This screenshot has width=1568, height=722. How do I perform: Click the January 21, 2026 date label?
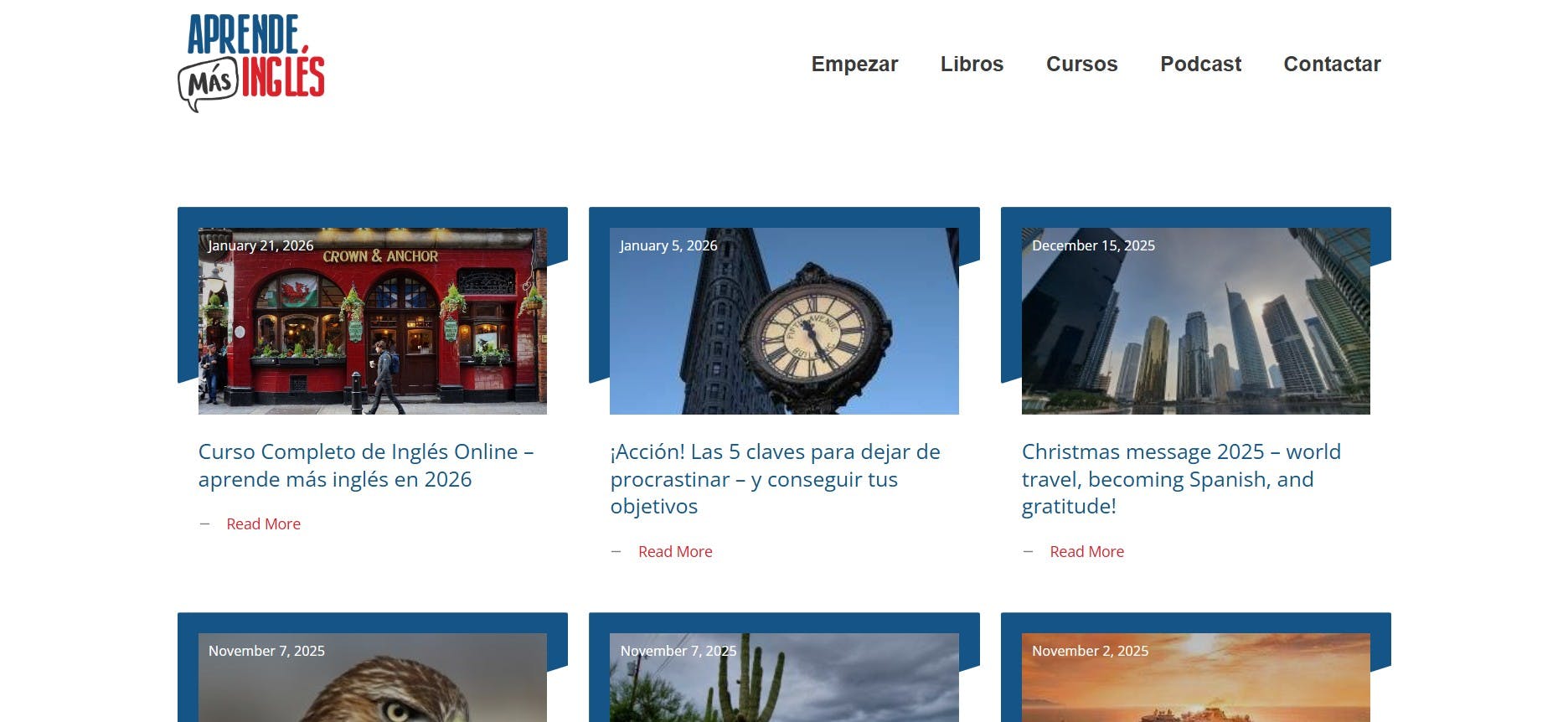click(260, 245)
